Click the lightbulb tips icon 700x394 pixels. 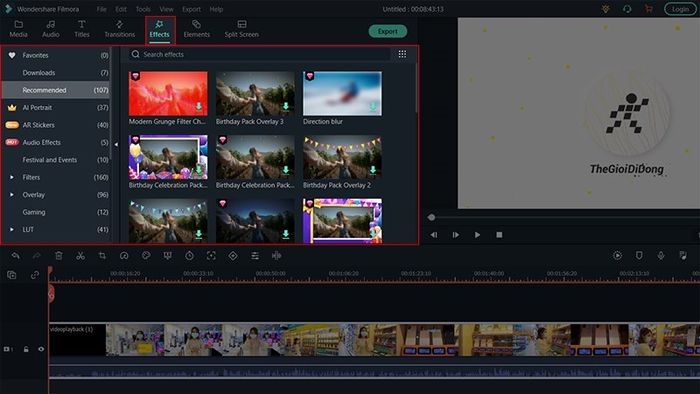[606, 8]
